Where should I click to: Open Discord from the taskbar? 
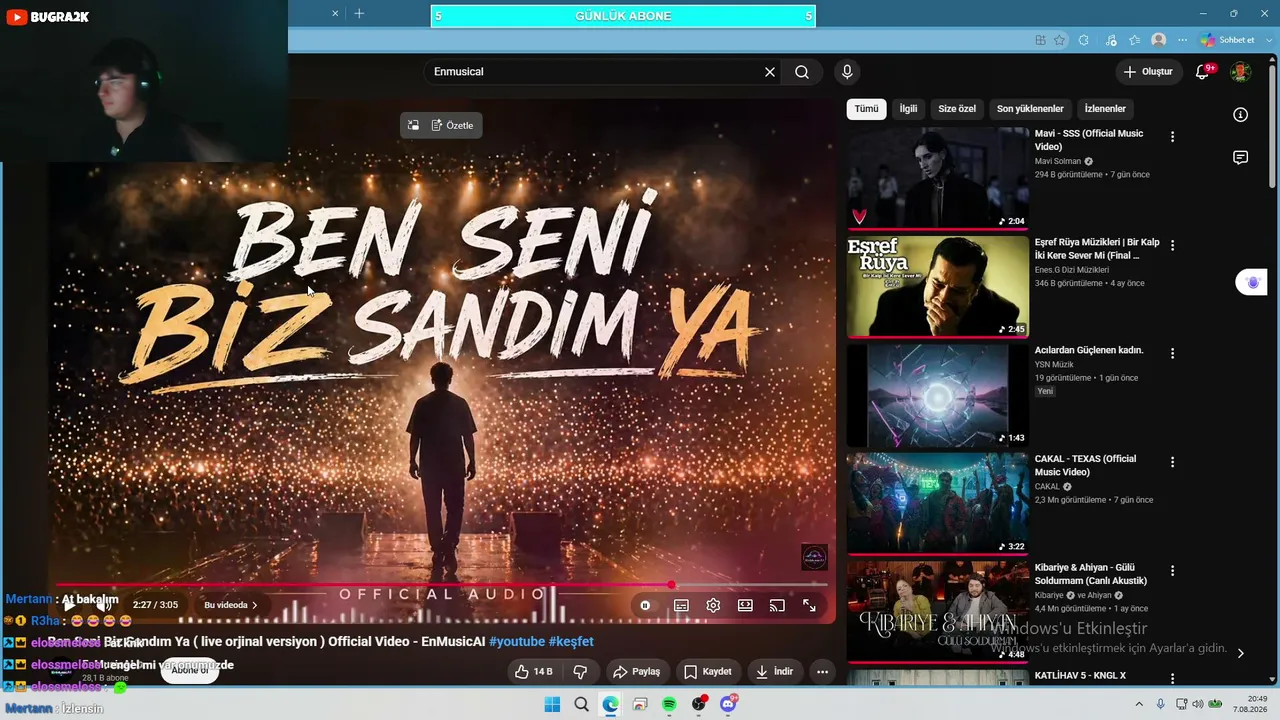728,704
